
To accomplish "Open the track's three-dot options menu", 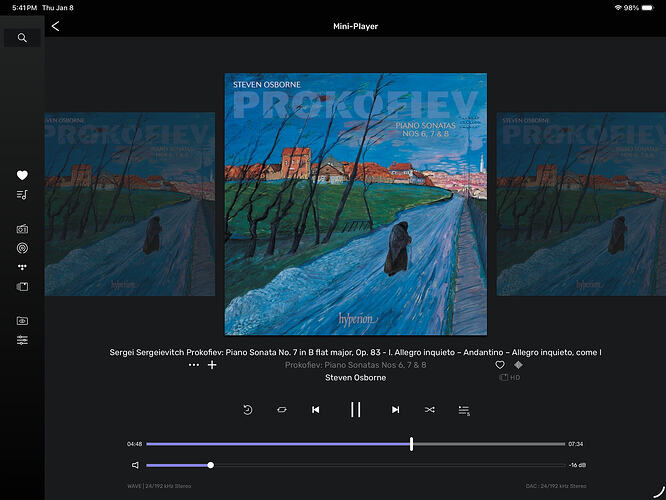I will pyautogui.click(x=194, y=365).
